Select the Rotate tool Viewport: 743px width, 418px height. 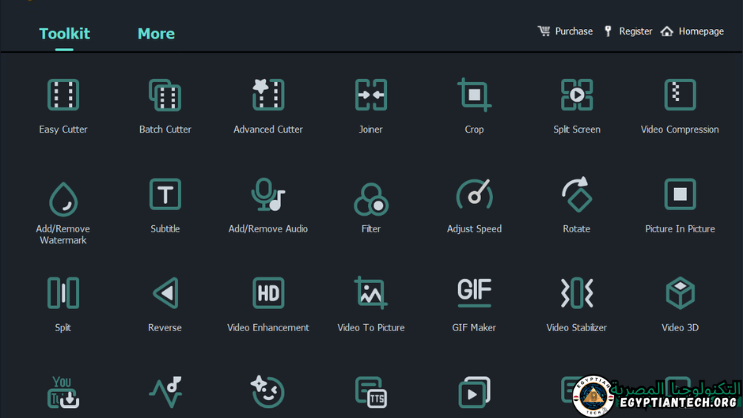[x=577, y=196]
